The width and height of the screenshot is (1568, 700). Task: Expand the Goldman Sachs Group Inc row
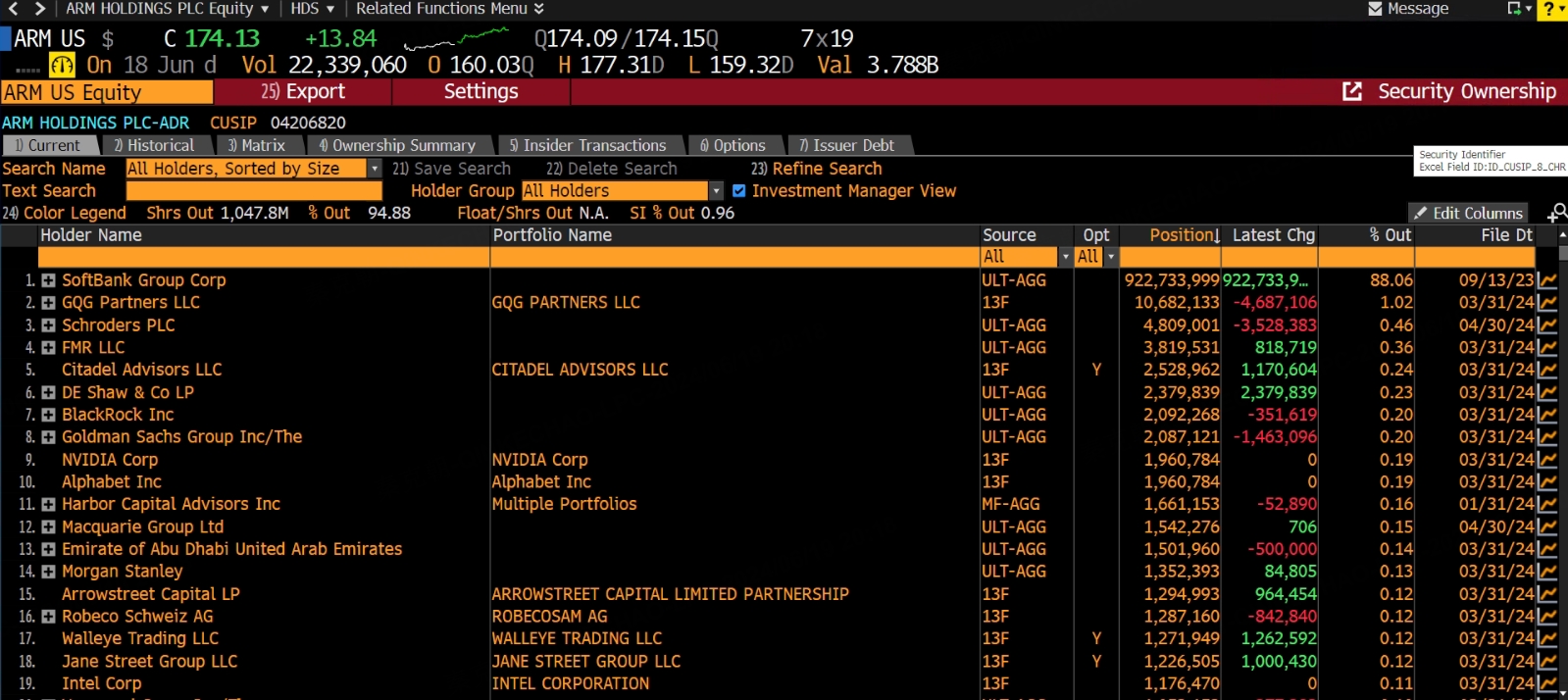tap(48, 437)
